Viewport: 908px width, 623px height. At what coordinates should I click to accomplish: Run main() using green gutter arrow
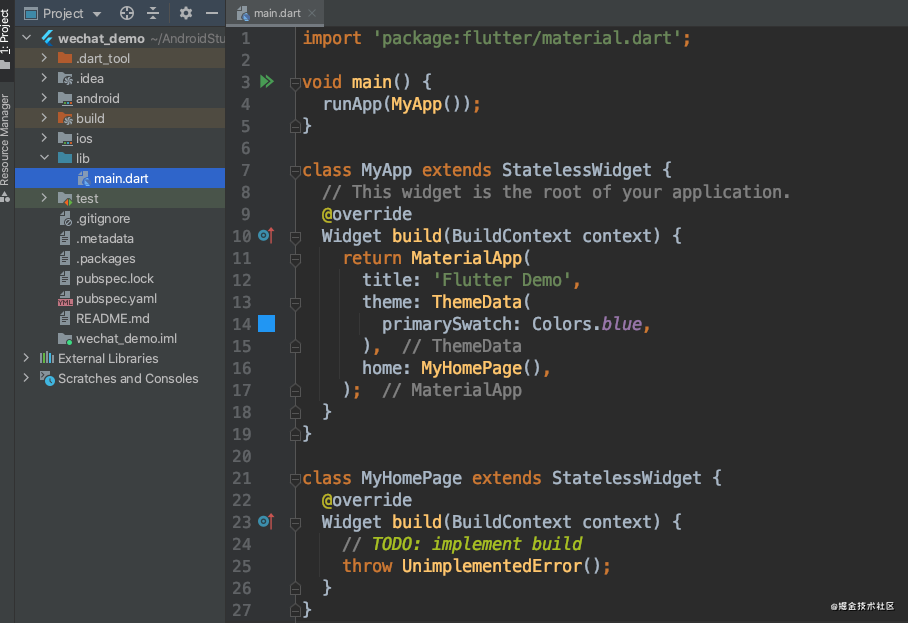(266, 81)
